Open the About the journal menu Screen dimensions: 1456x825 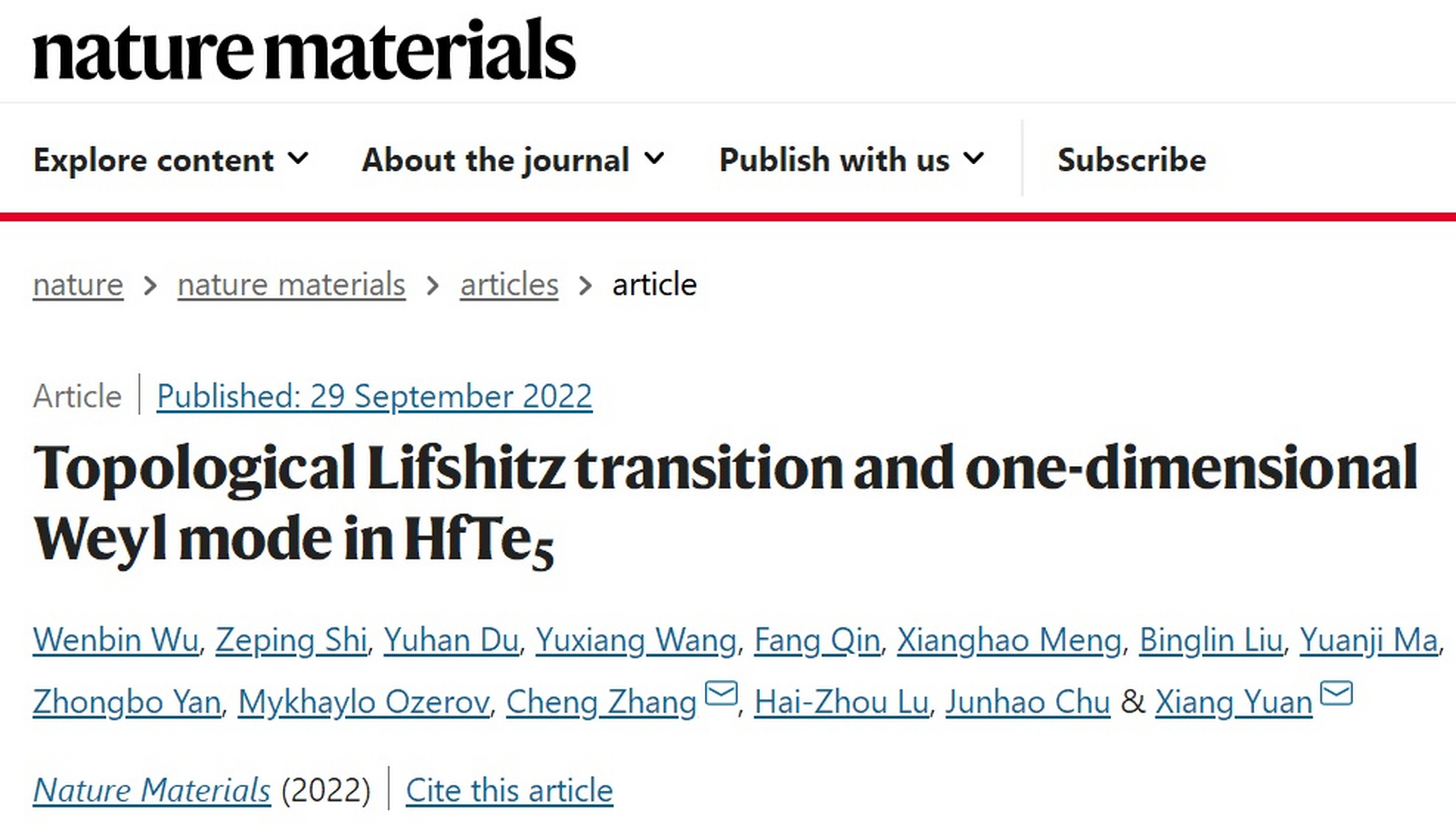513,159
